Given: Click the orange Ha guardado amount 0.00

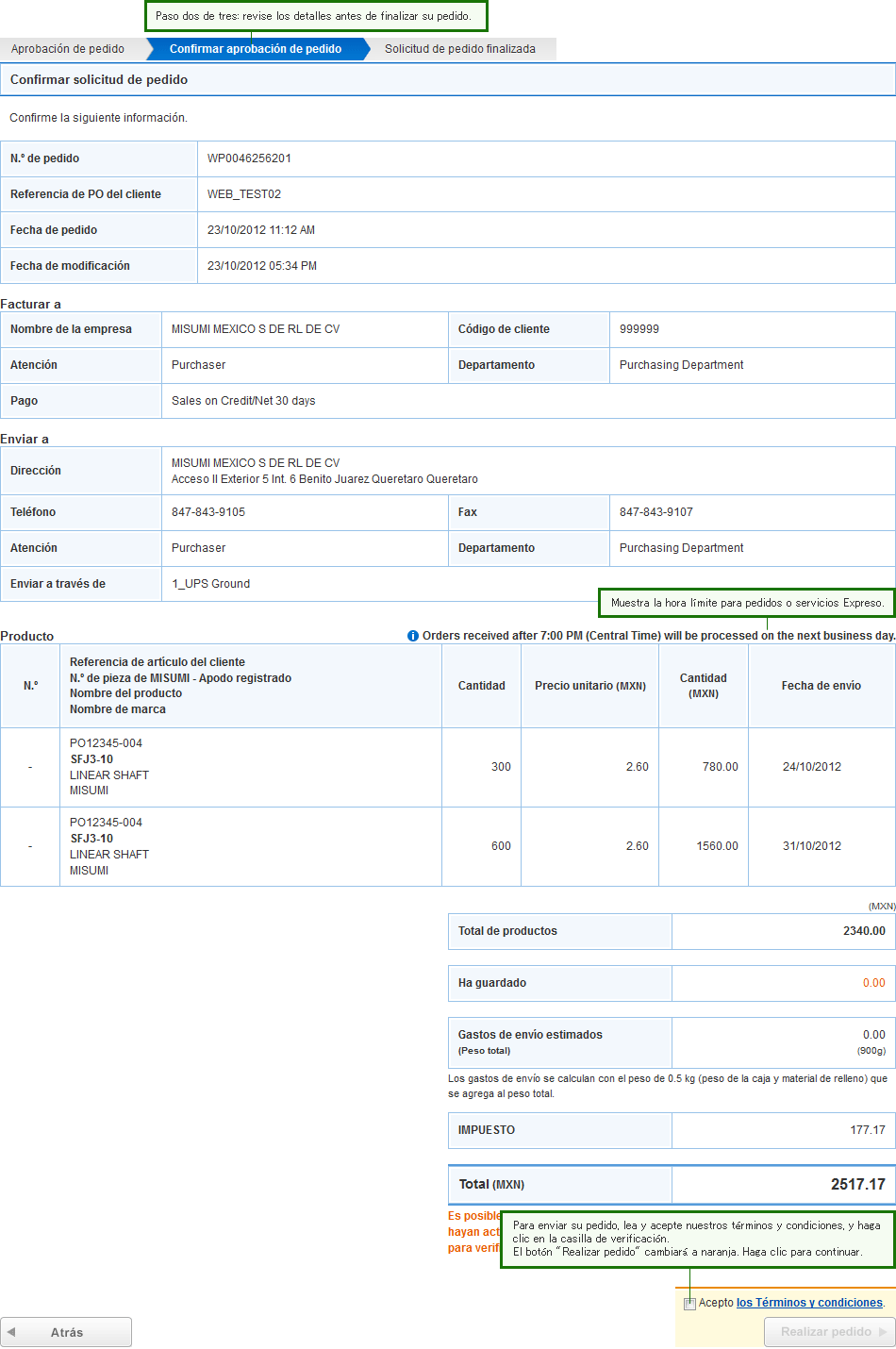Looking at the screenshot, I should point(874,983).
